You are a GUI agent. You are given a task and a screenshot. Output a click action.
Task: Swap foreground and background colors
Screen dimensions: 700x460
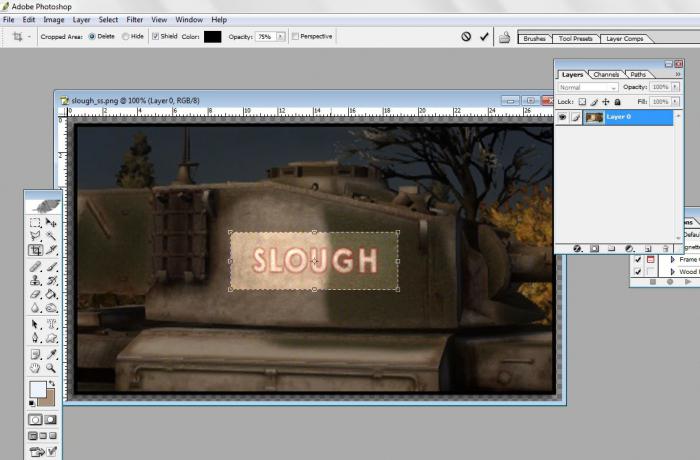coord(52,384)
